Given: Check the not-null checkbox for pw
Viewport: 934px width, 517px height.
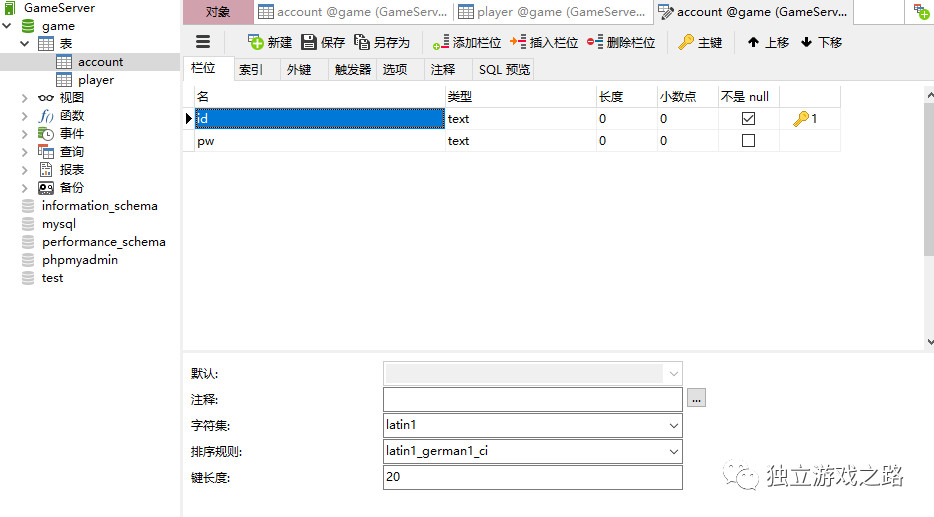Looking at the screenshot, I should click(748, 141).
